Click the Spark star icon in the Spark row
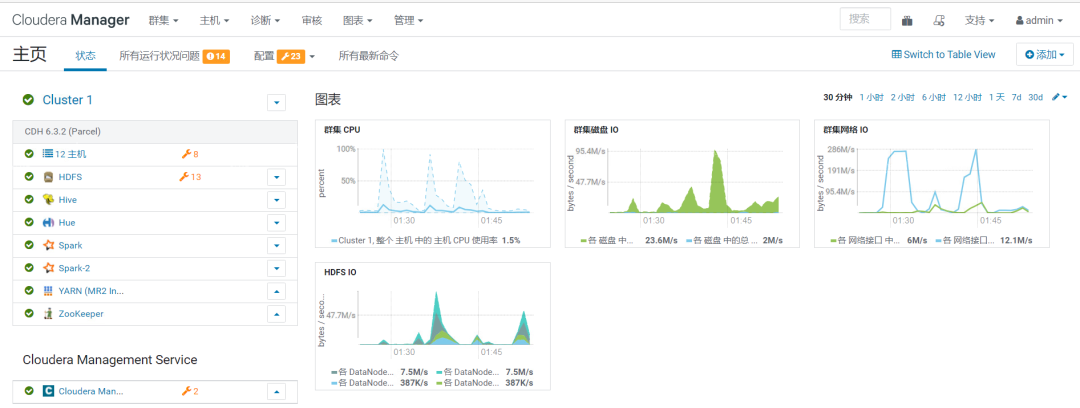 click(48, 245)
